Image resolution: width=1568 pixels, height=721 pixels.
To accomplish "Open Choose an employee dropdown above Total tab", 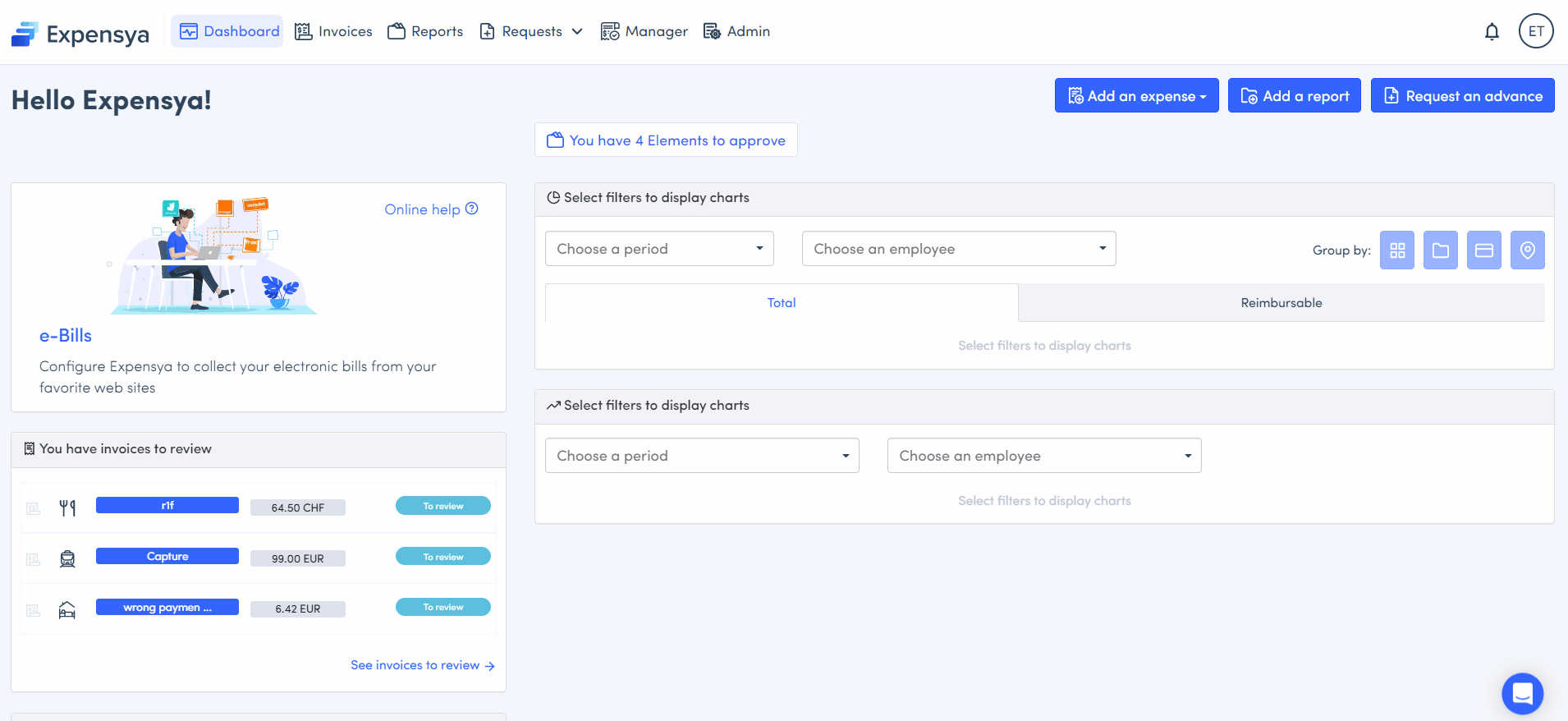I will 958,249.
